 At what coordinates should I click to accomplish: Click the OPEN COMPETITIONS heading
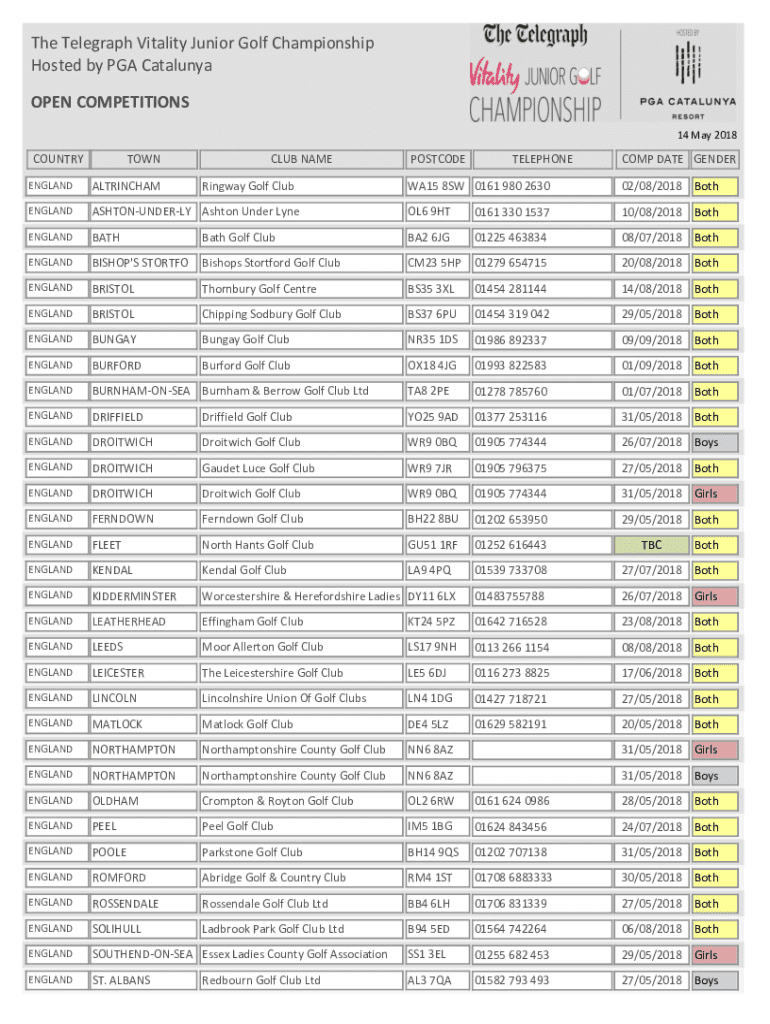(110, 102)
